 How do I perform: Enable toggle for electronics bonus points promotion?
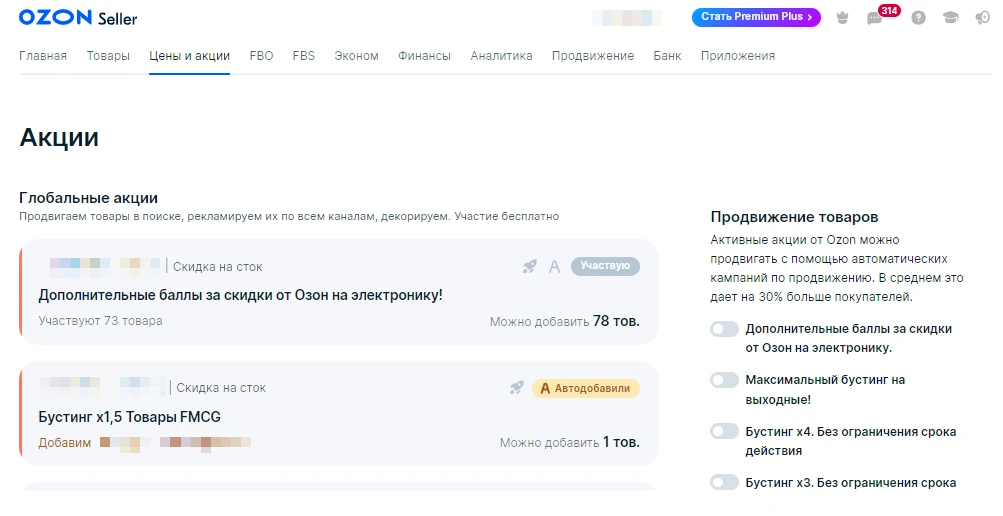pyautogui.click(x=724, y=329)
